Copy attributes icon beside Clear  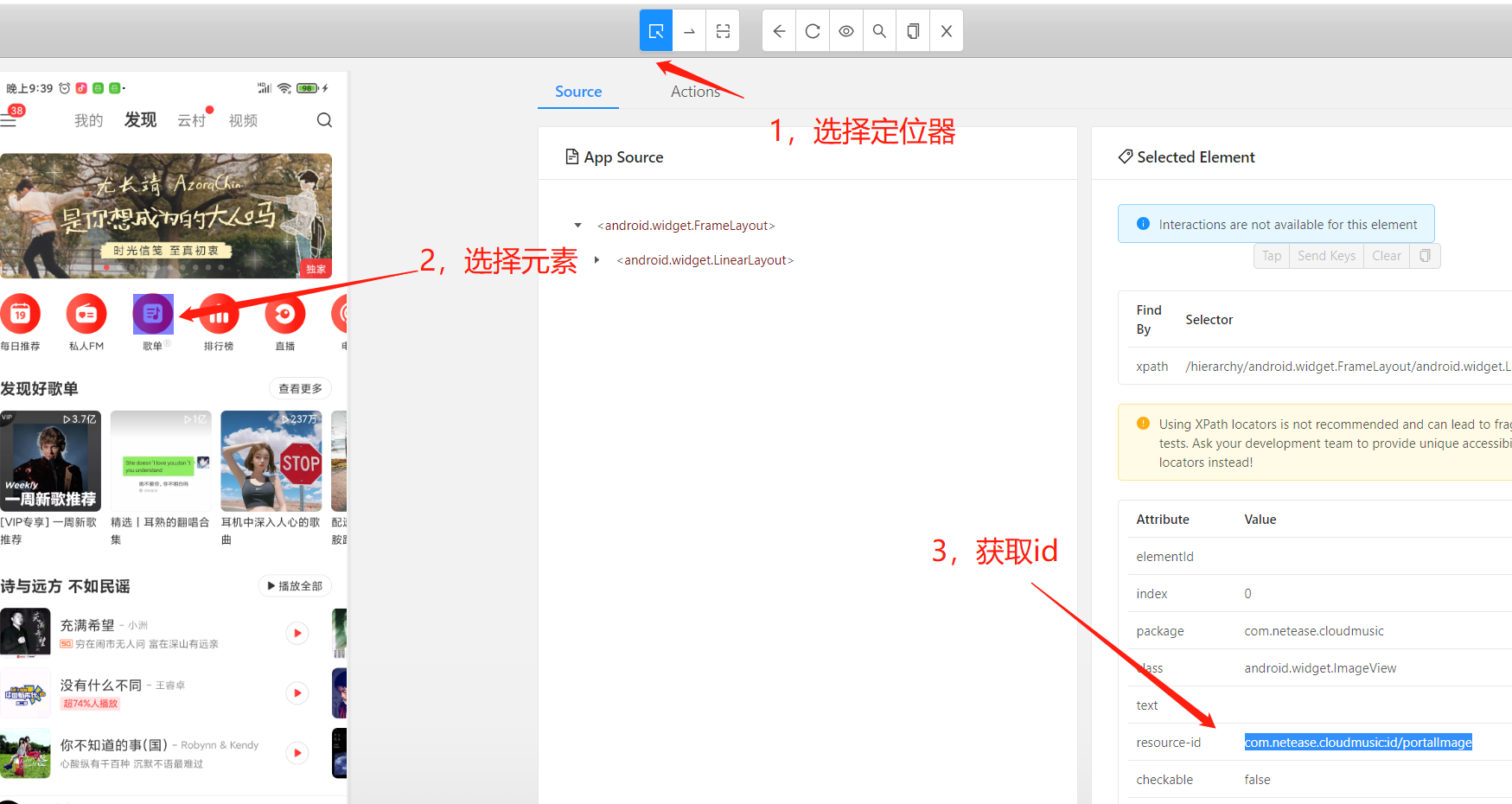(x=1425, y=256)
